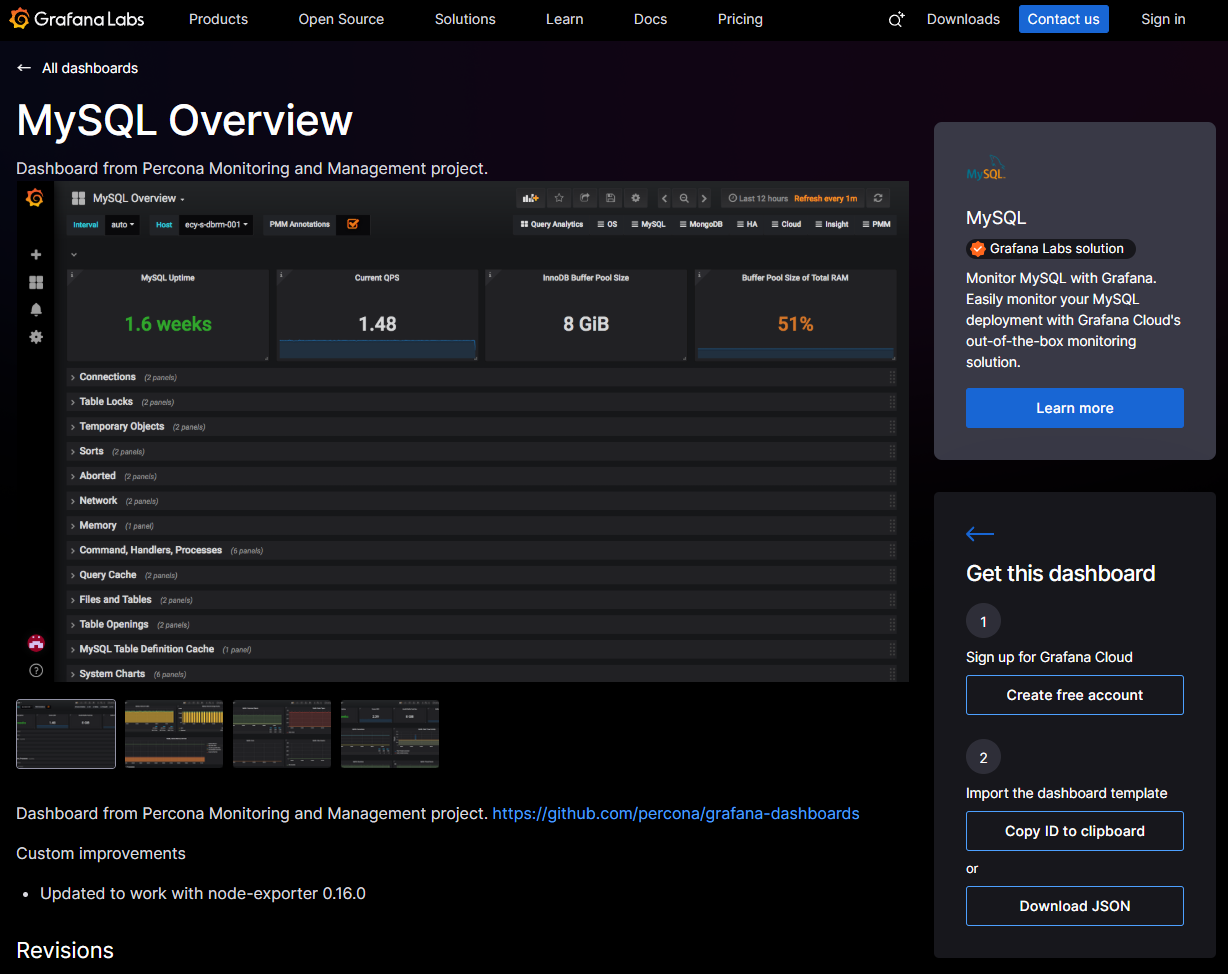Image resolution: width=1228 pixels, height=974 pixels.
Task: Click Learn more button in MySQL card
Action: (x=1075, y=408)
